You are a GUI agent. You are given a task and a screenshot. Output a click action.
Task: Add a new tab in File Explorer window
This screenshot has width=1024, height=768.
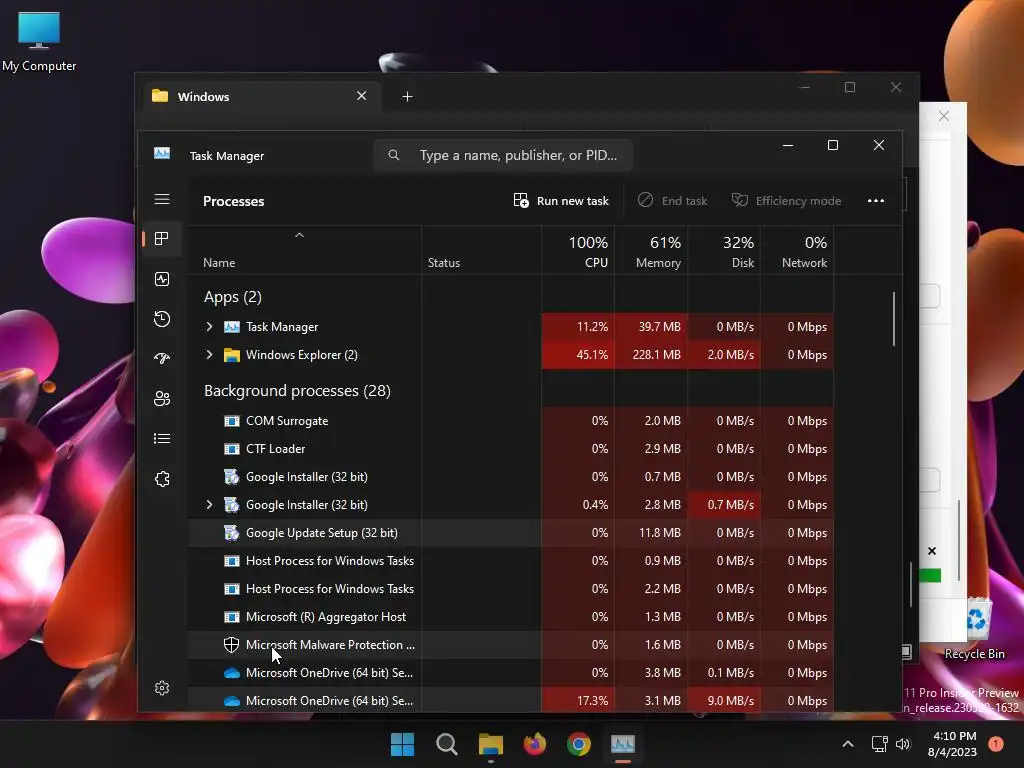tap(407, 97)
